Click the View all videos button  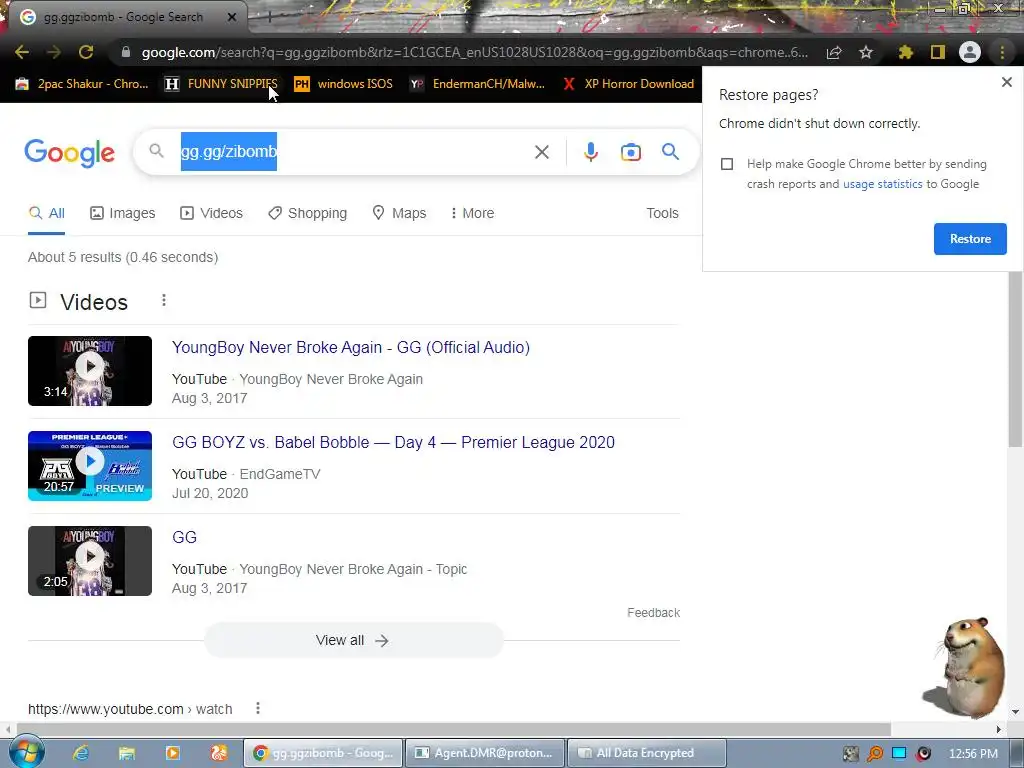[x=353, y=640]
